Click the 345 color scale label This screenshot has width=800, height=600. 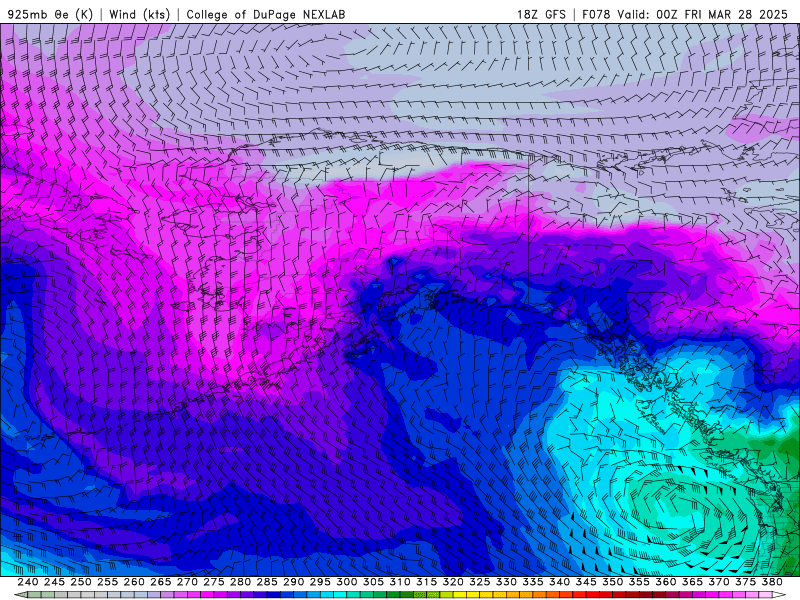pos(586,582)
